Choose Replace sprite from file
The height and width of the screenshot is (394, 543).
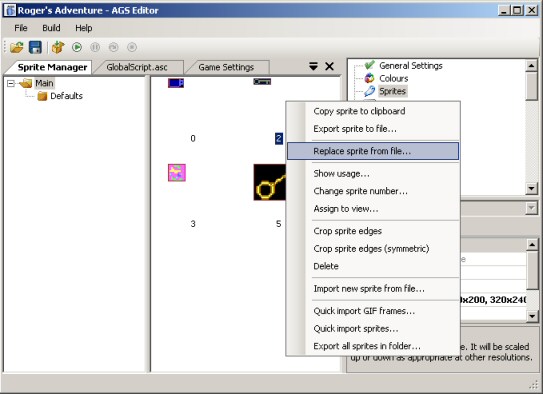click(x=373, y=151)
